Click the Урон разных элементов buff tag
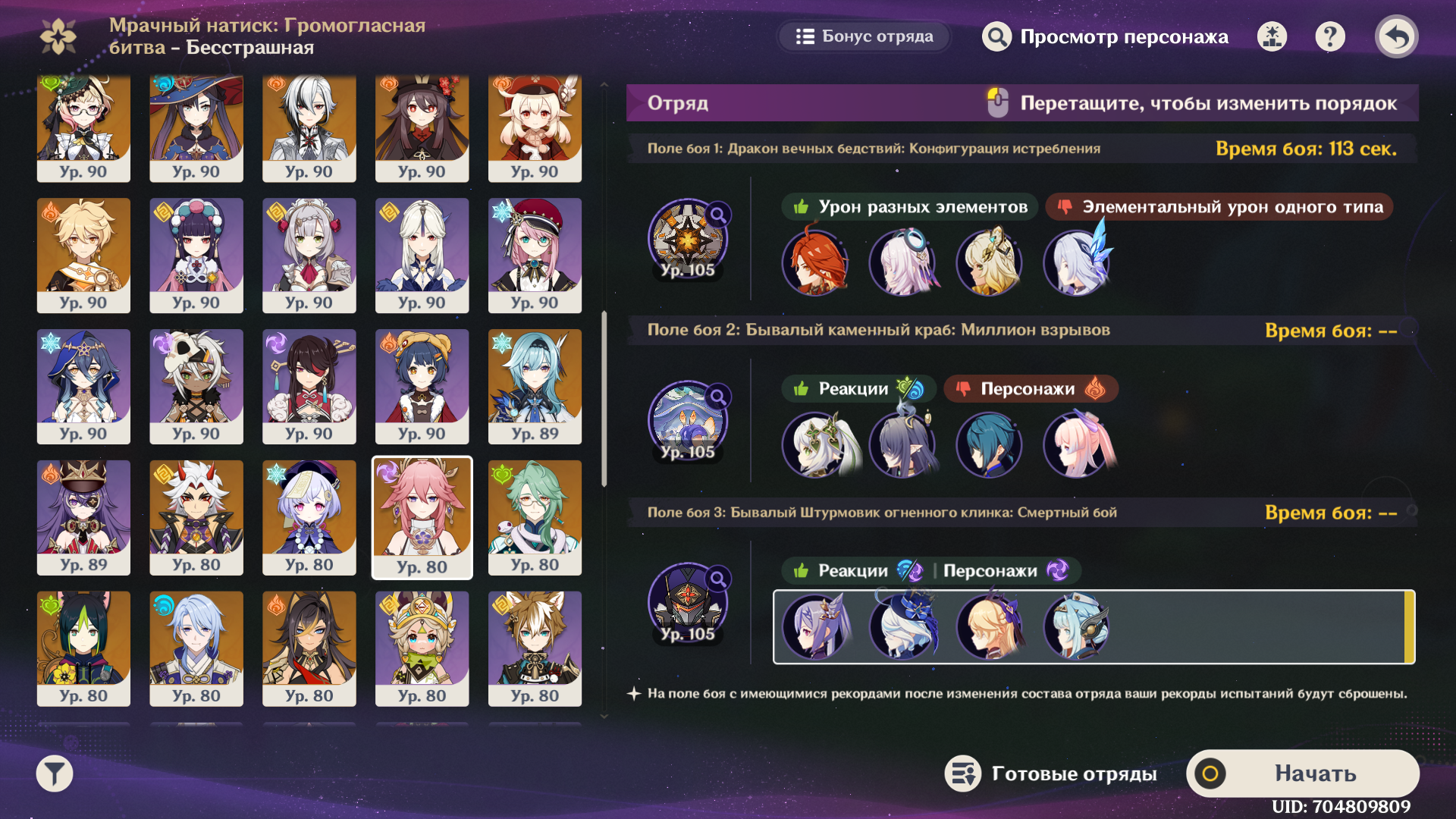 [x=908, y=207]
